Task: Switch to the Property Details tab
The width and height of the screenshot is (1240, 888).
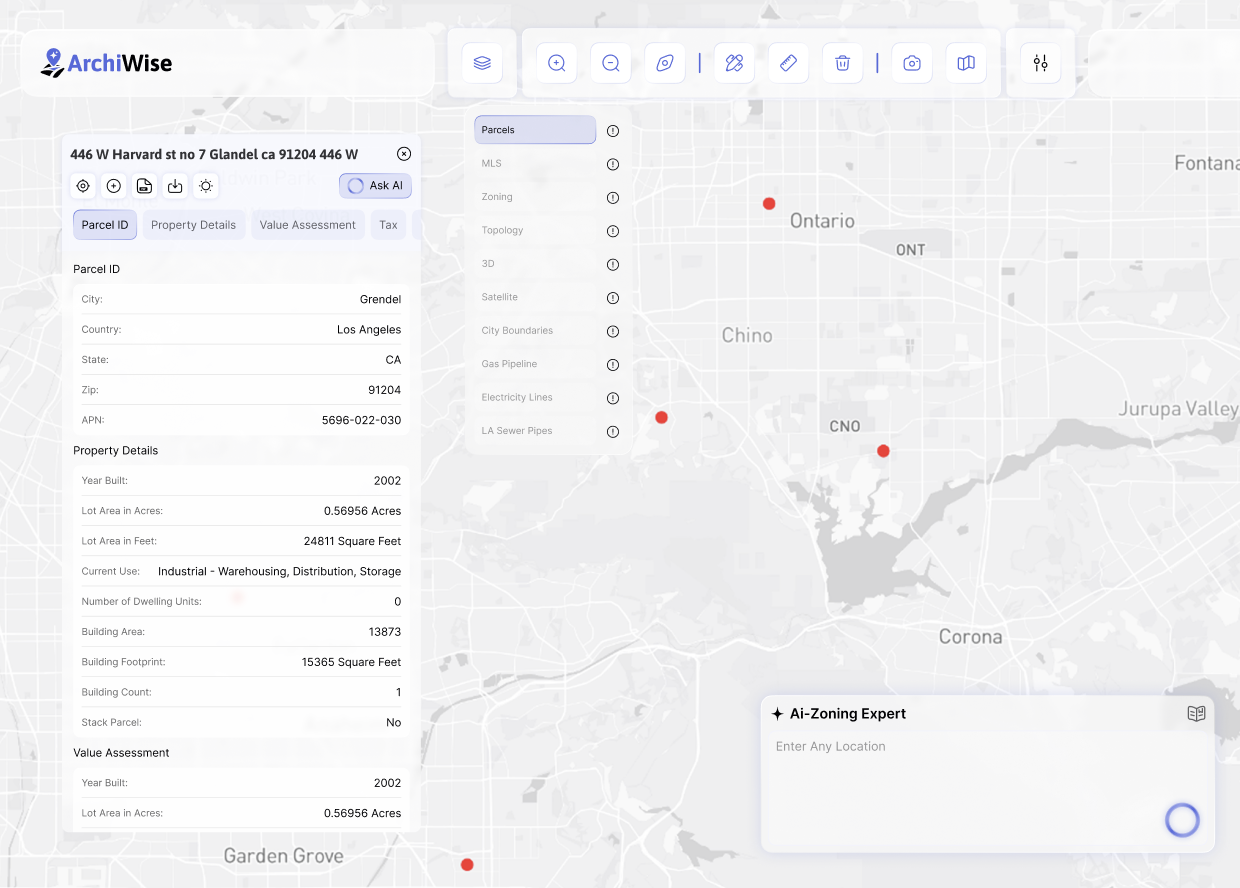Action: [x=193, y=225]
